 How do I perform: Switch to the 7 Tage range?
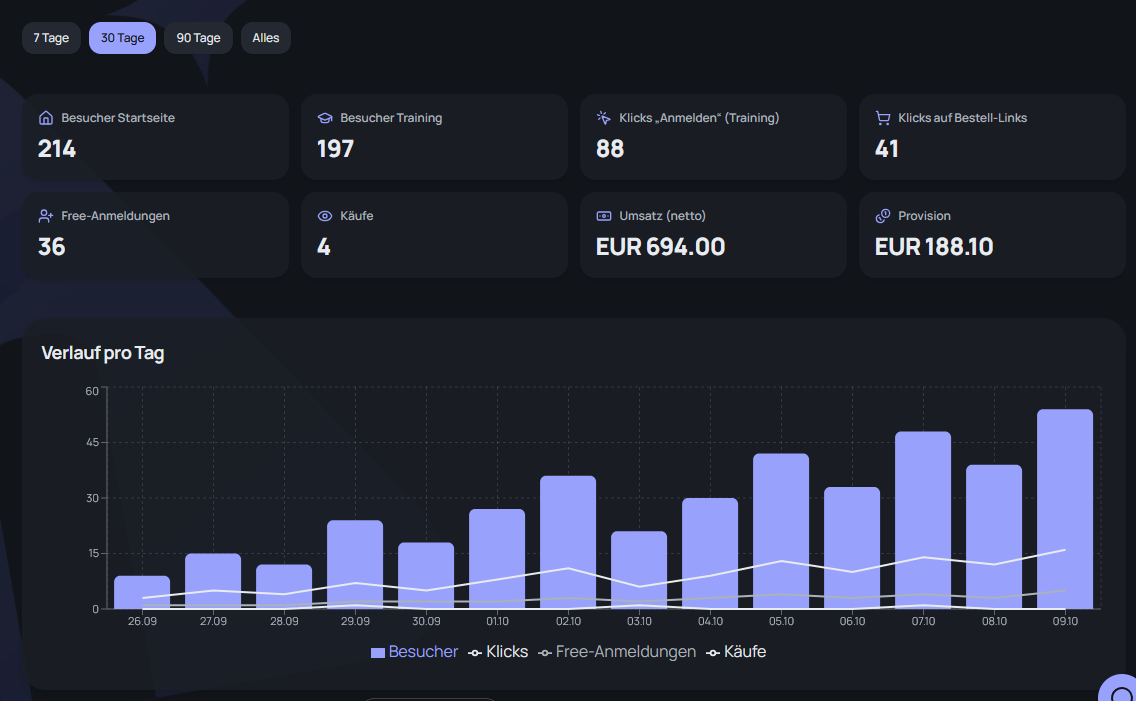[x=51, y=38]
